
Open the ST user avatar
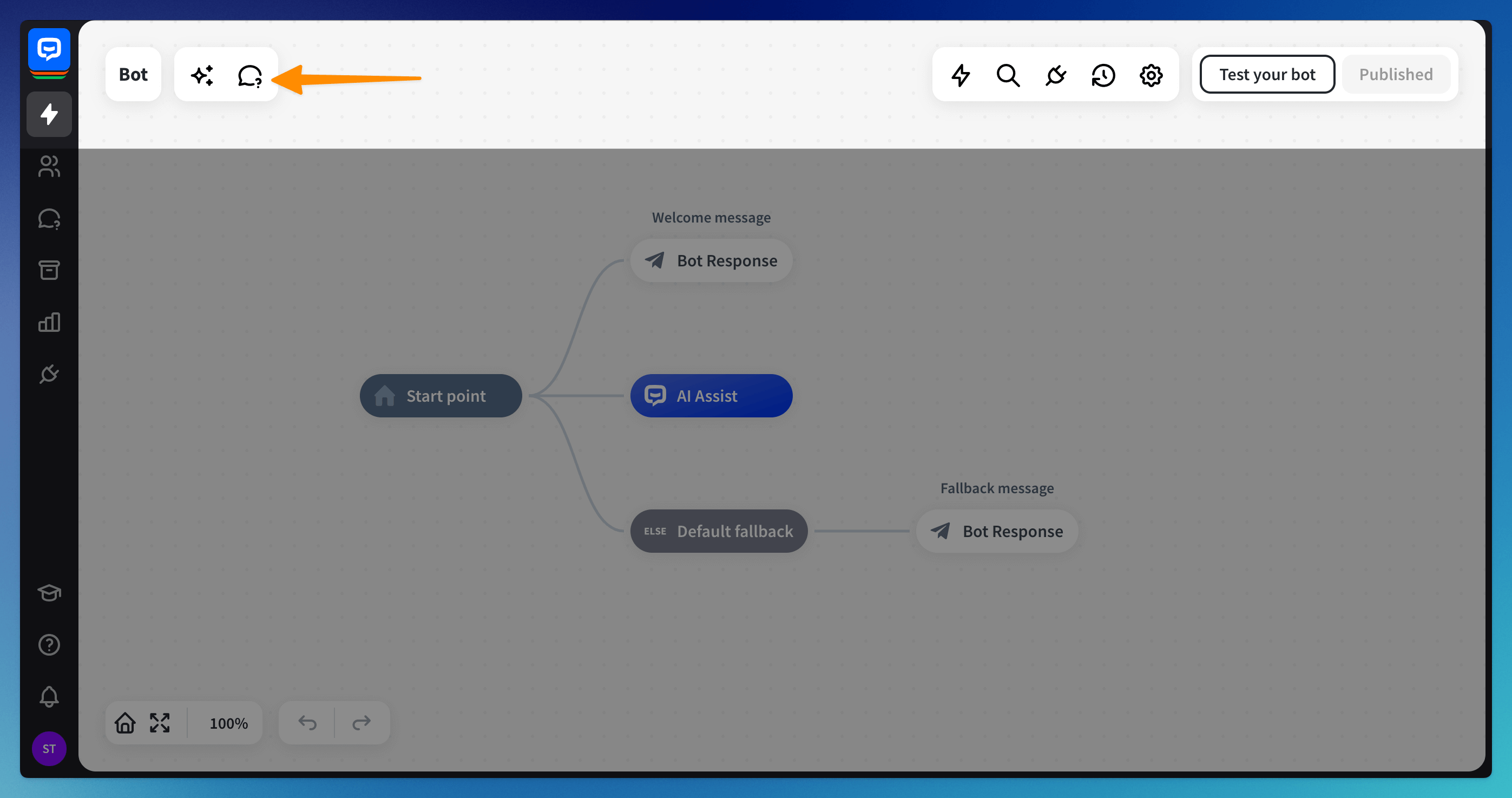click(49, 748)
